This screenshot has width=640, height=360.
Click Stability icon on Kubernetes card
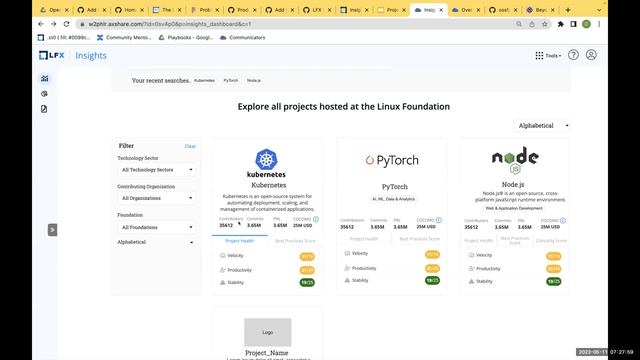(222, 282)
